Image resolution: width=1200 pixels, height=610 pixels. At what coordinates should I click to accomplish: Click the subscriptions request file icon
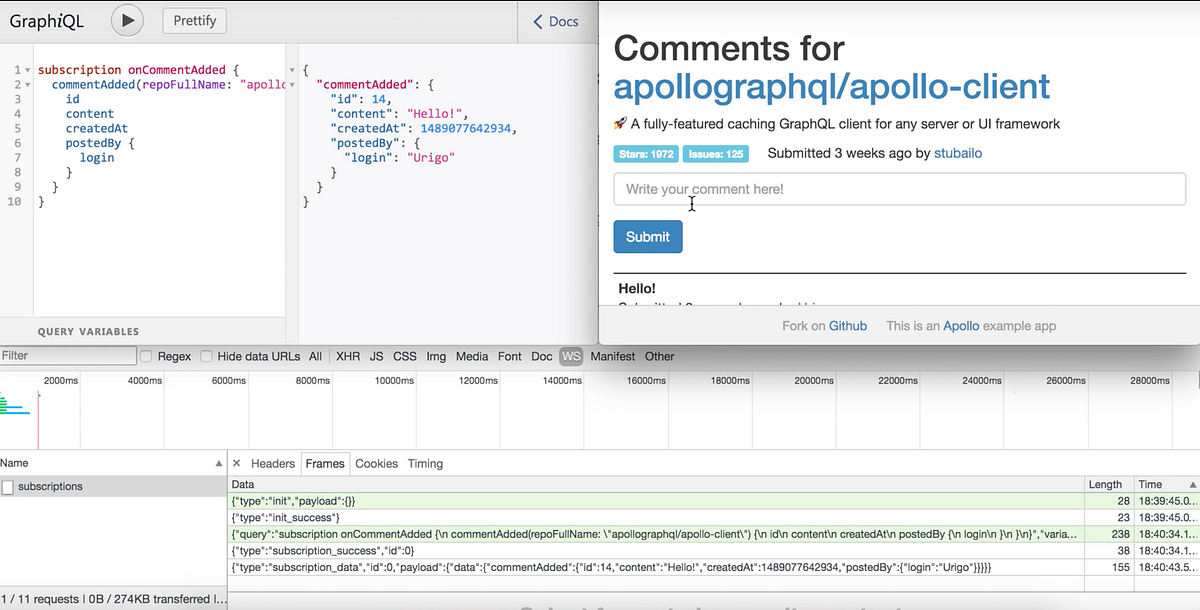coord(8,487)
